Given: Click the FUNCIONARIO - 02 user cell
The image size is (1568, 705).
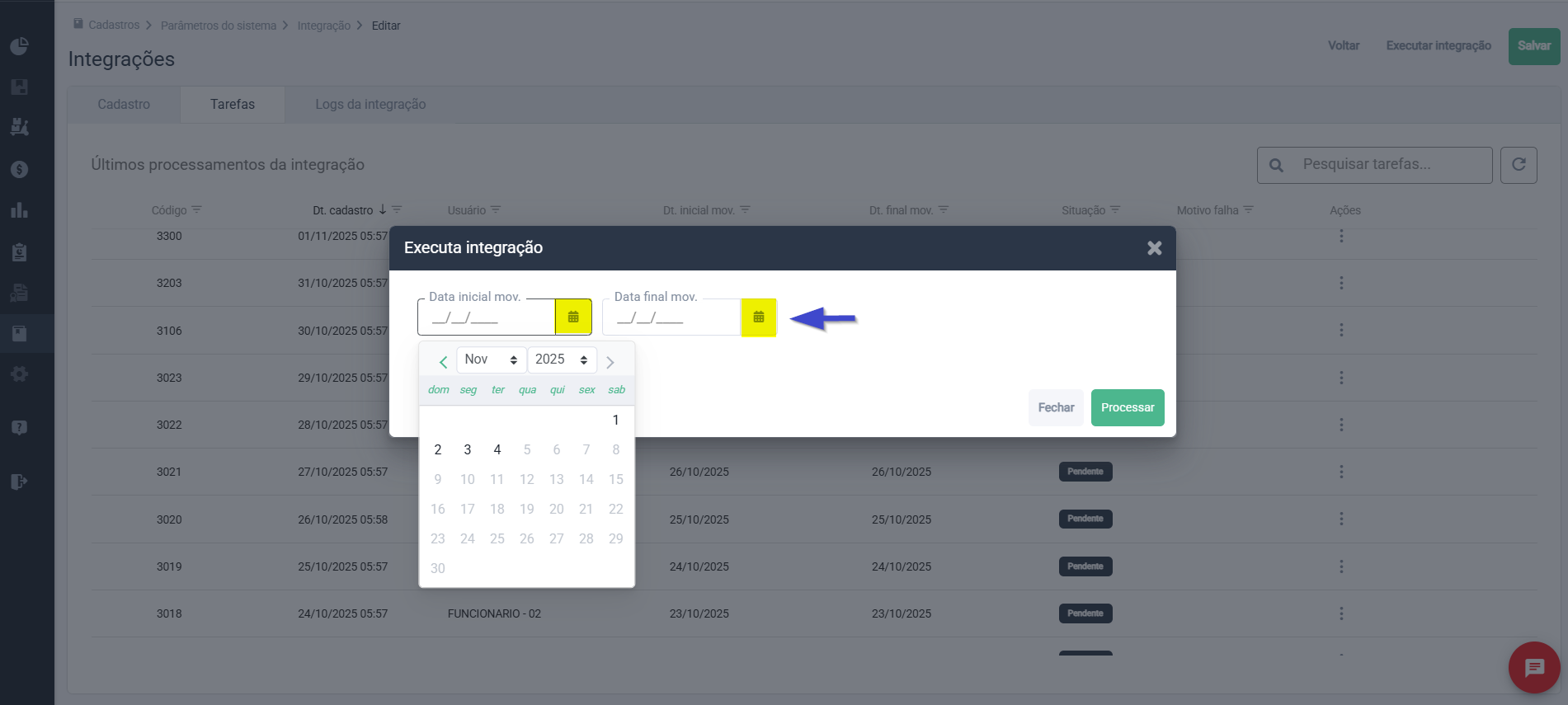Looking at the screenshot, I should [494, 613].
